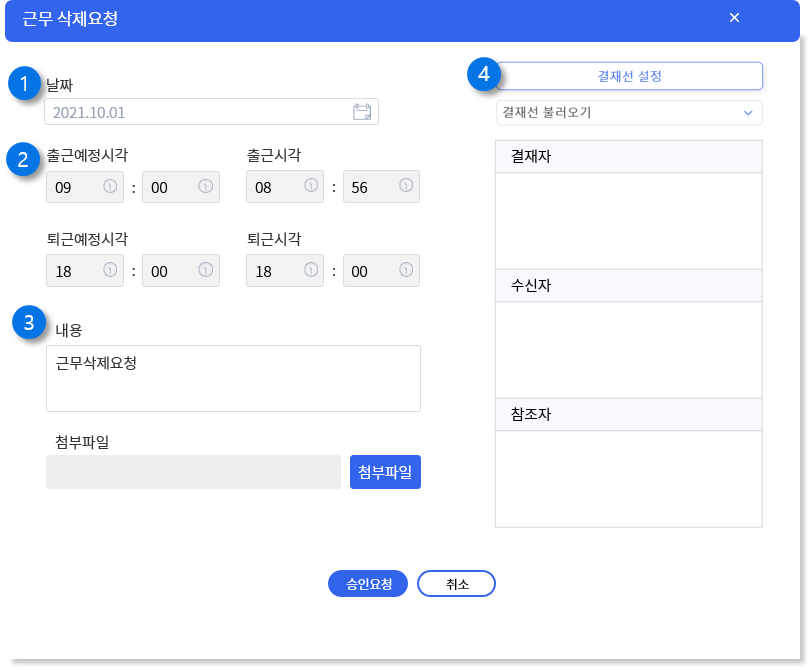
Task: Click the 날짜 field showing 2021.10.01
Action: point(212,112)
